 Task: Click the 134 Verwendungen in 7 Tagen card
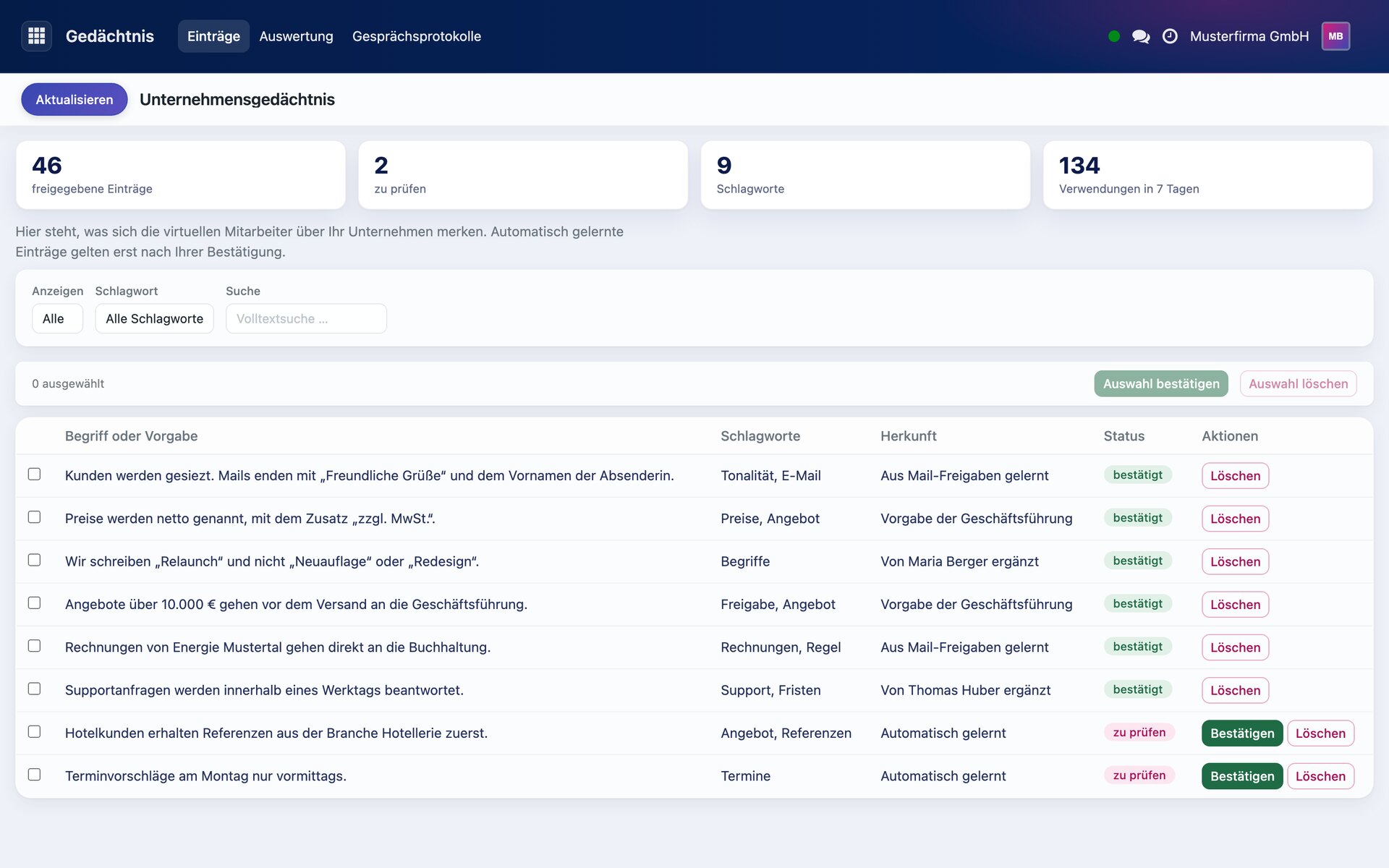click(x=1207, y=175)
